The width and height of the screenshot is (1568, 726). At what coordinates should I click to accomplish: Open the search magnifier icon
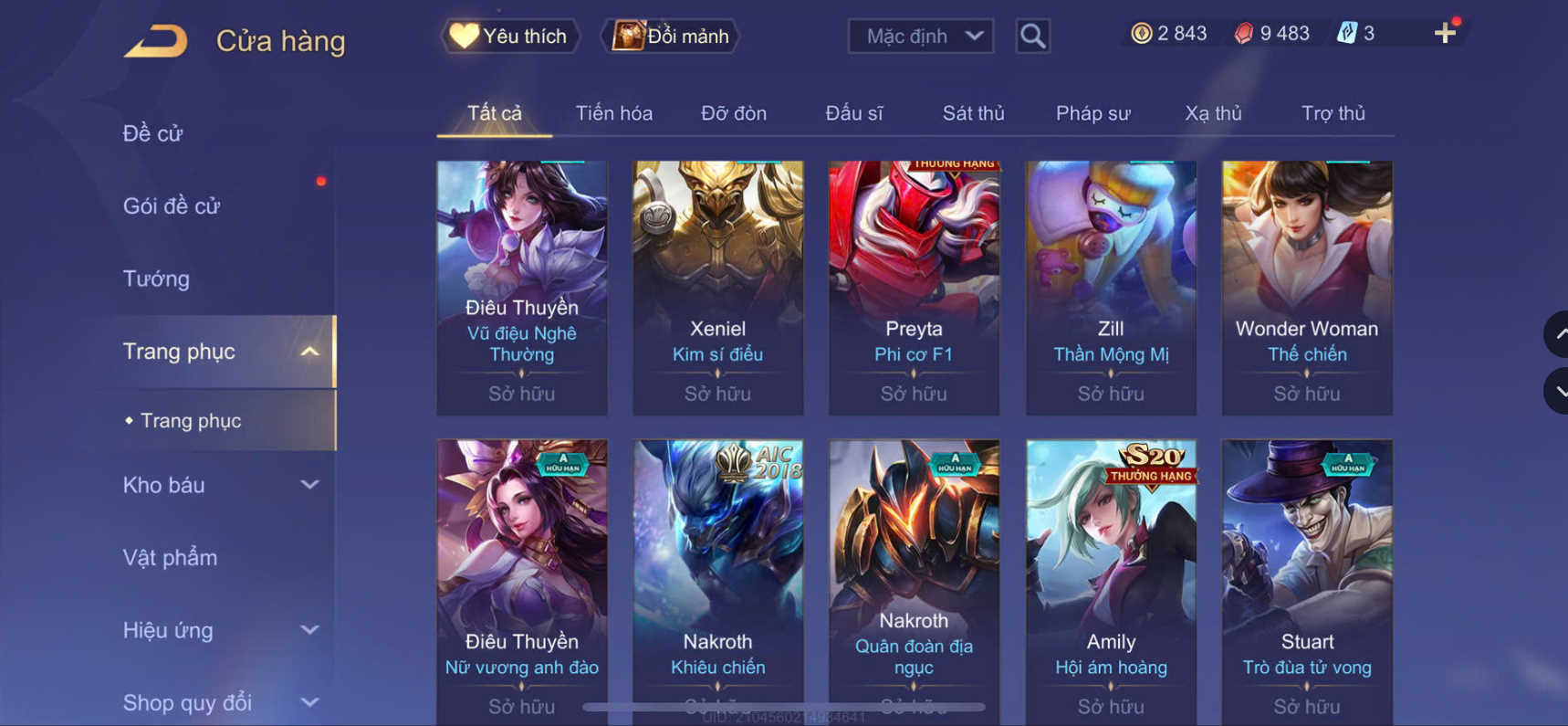[1032, 37]
